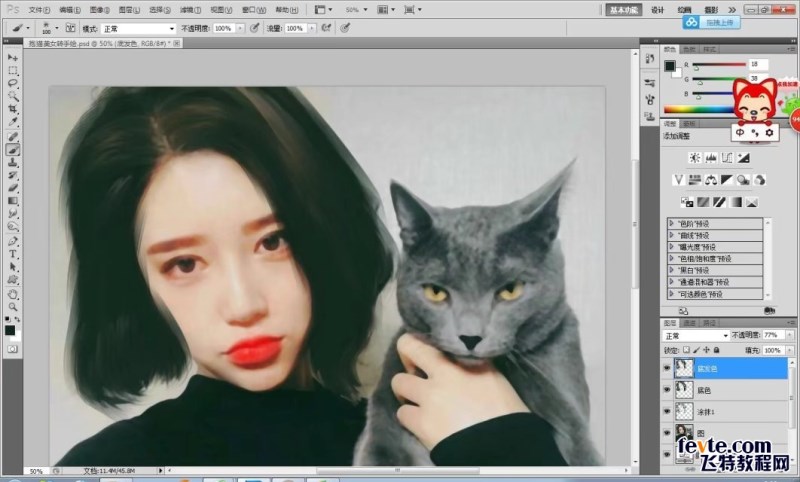This screenshot has height=482, width=800.
Task: Add a Curves adjustment from the icon grid
Action: coord(729,158)
